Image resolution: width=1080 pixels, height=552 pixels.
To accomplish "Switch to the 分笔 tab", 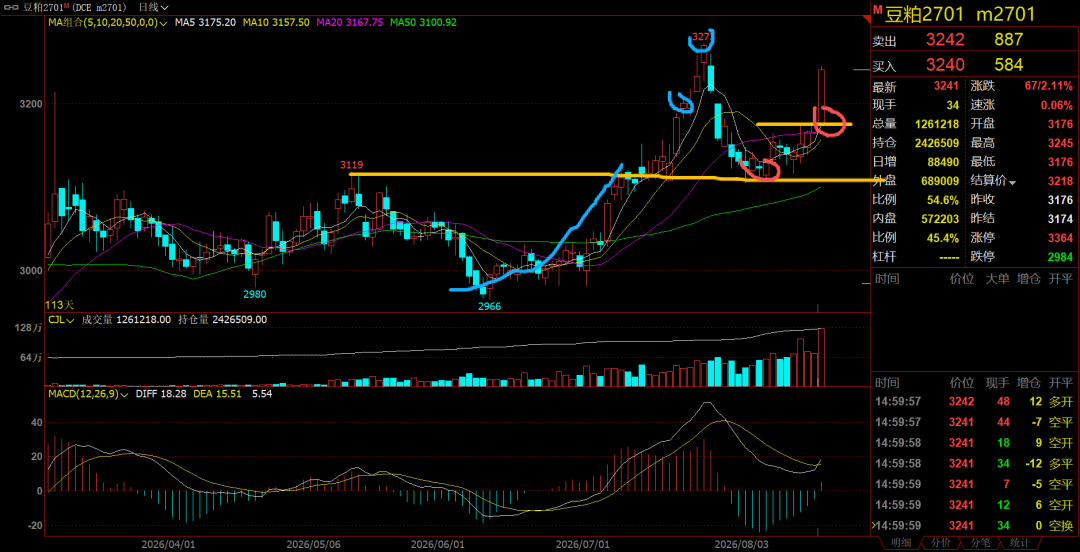I will tap(981, 543).
